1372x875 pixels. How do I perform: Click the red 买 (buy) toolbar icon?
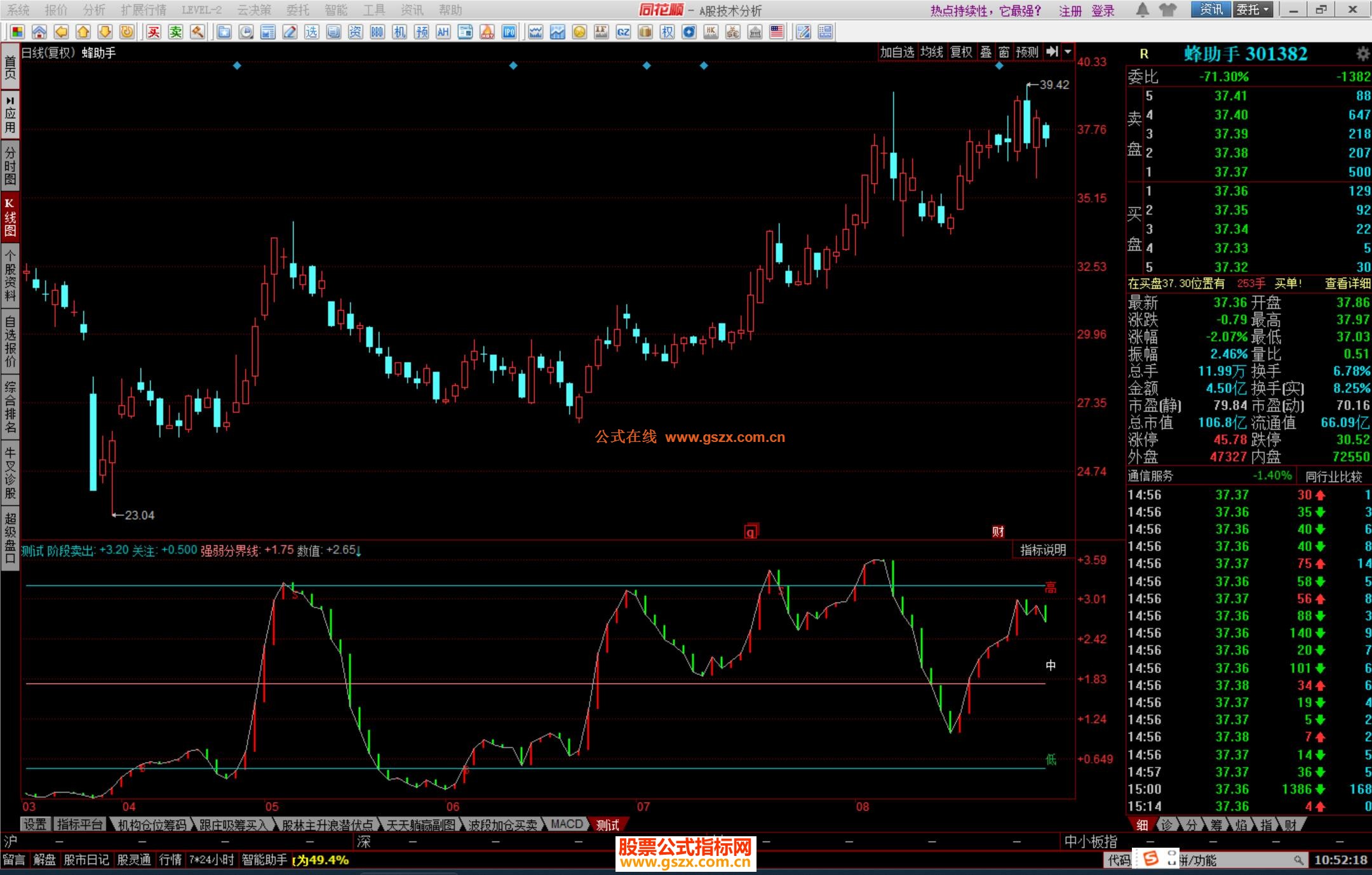(x=154, y=32)
